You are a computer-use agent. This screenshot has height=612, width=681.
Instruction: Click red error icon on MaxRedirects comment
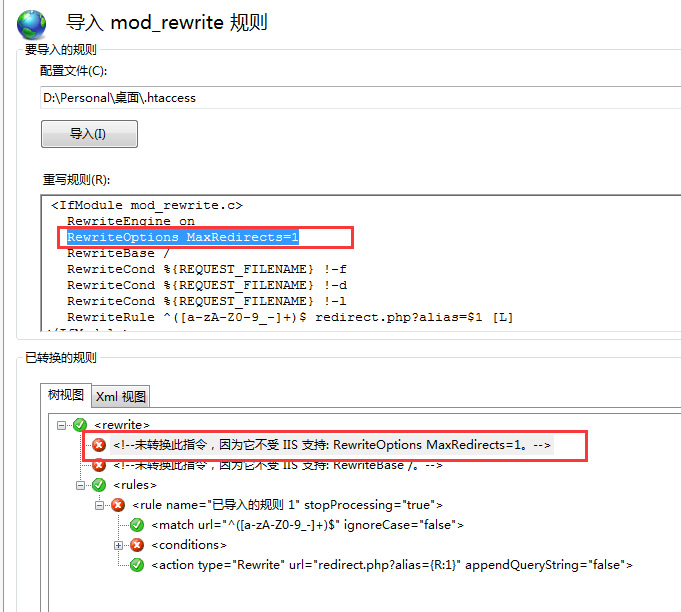99,445
